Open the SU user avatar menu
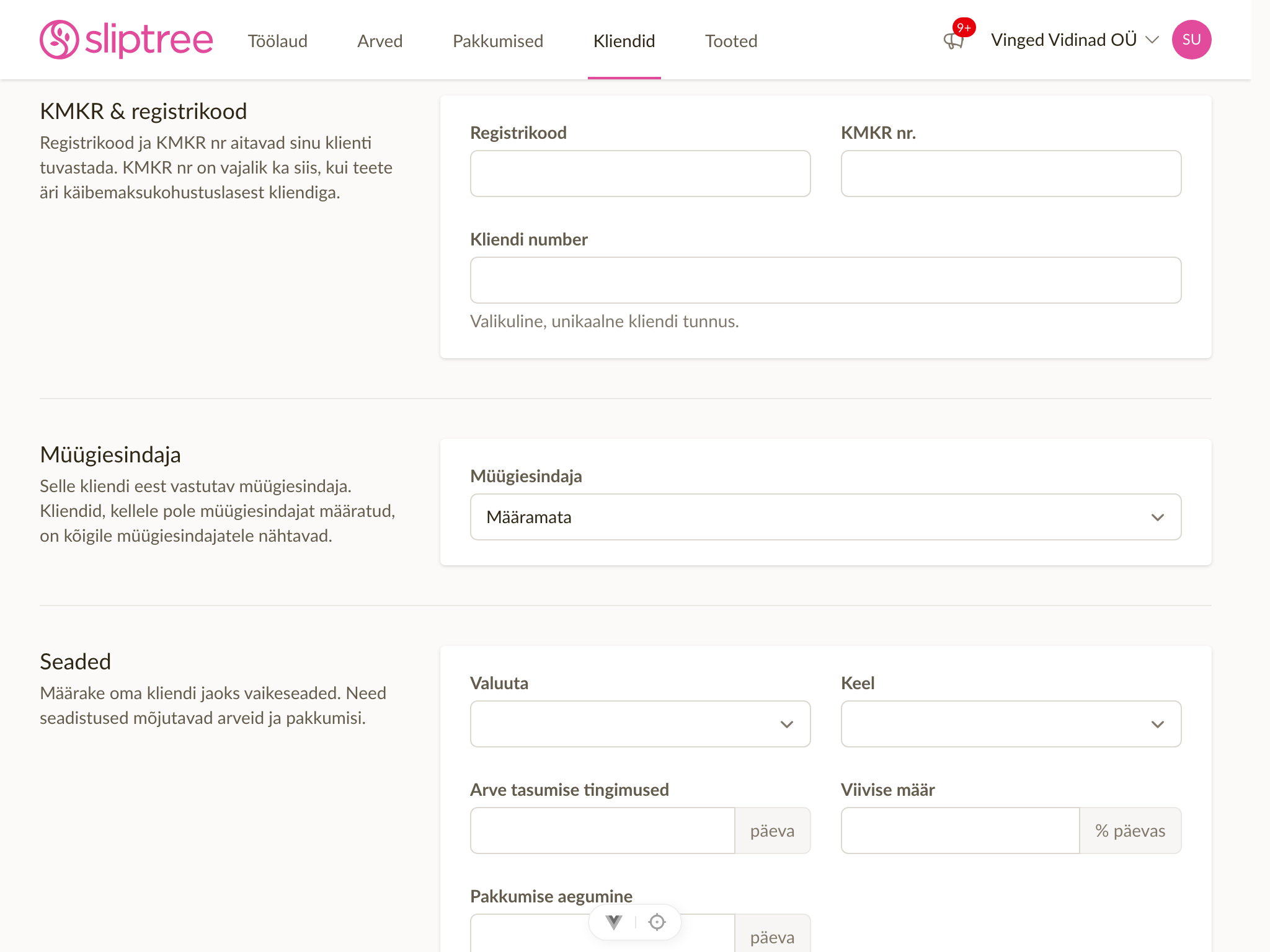Viewport: 1270px width, 952px height. point(1191,40)
